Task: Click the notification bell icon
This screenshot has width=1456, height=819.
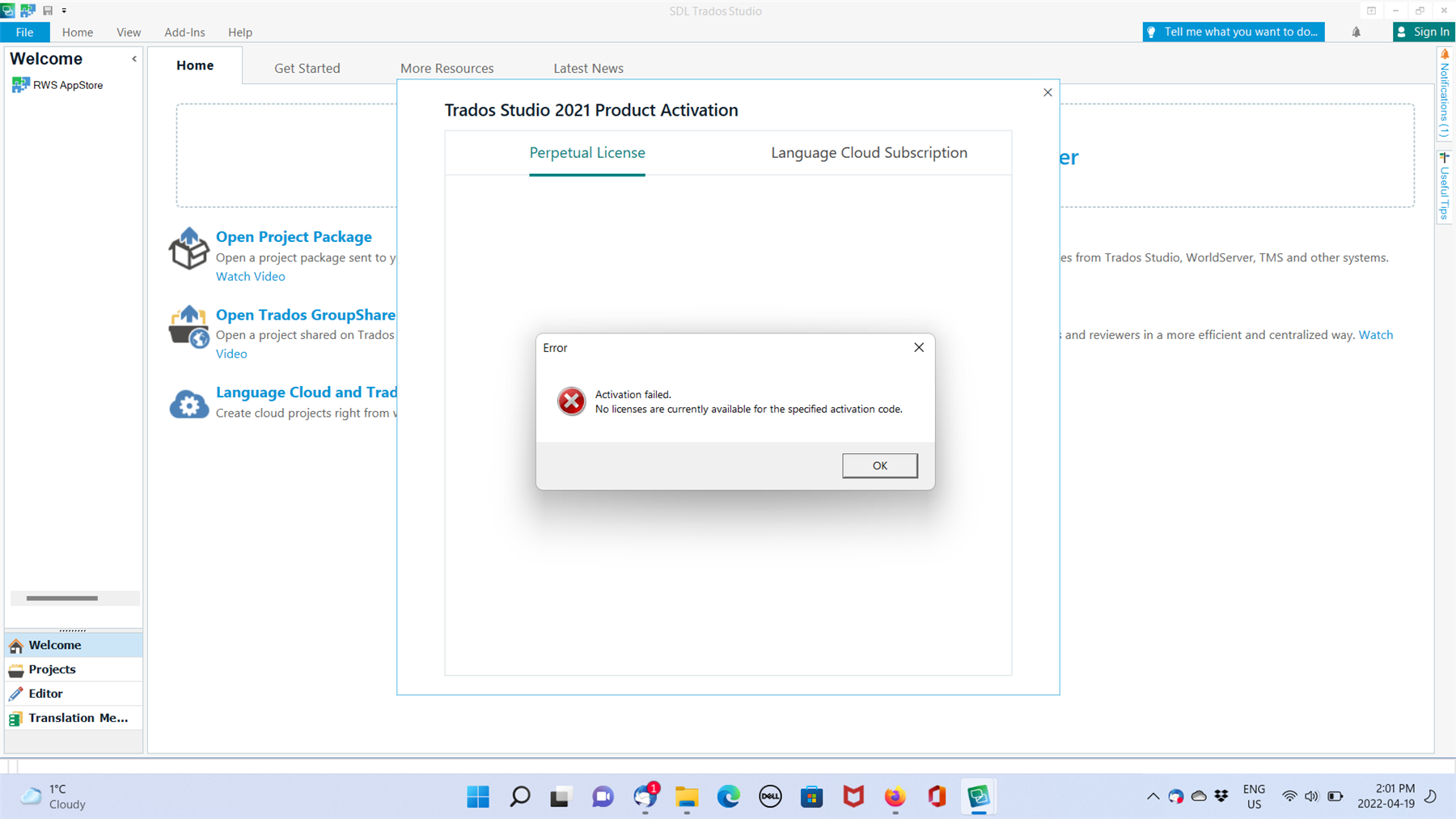Action: point(1356,32)
